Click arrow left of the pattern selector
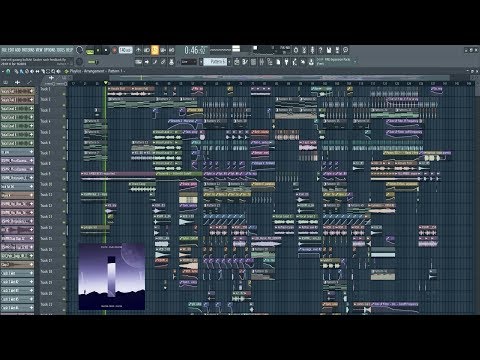480x360 pixels. [201, 62]
